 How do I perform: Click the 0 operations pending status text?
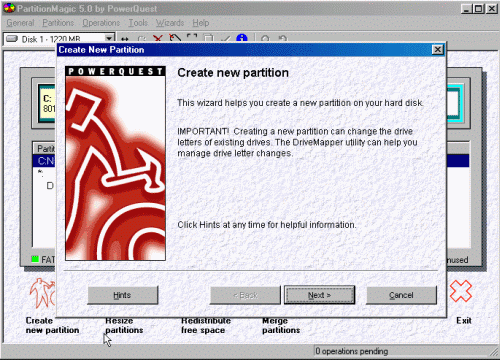352,351
